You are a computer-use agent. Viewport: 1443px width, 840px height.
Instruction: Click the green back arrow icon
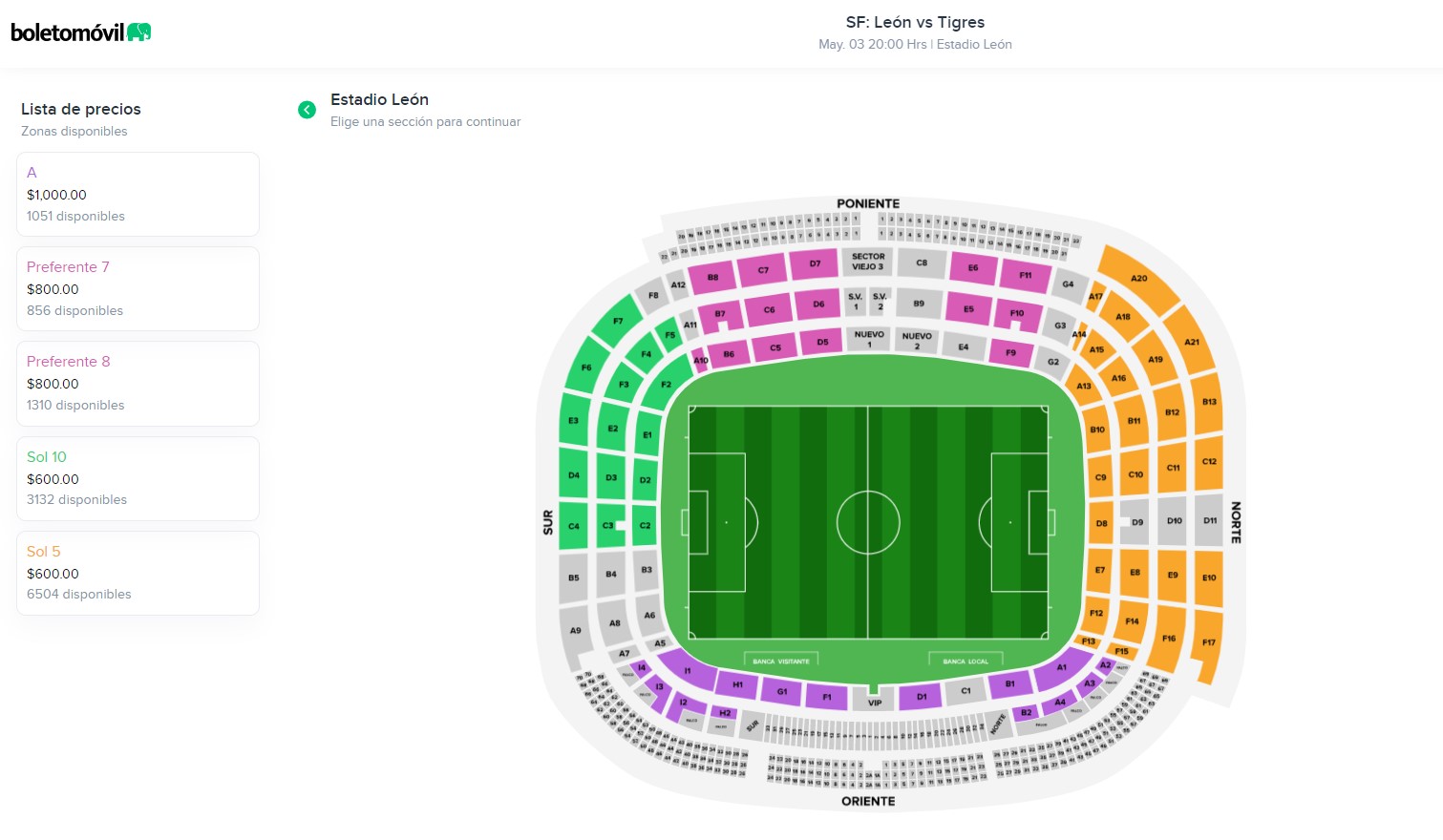click(x=307, y=110)
